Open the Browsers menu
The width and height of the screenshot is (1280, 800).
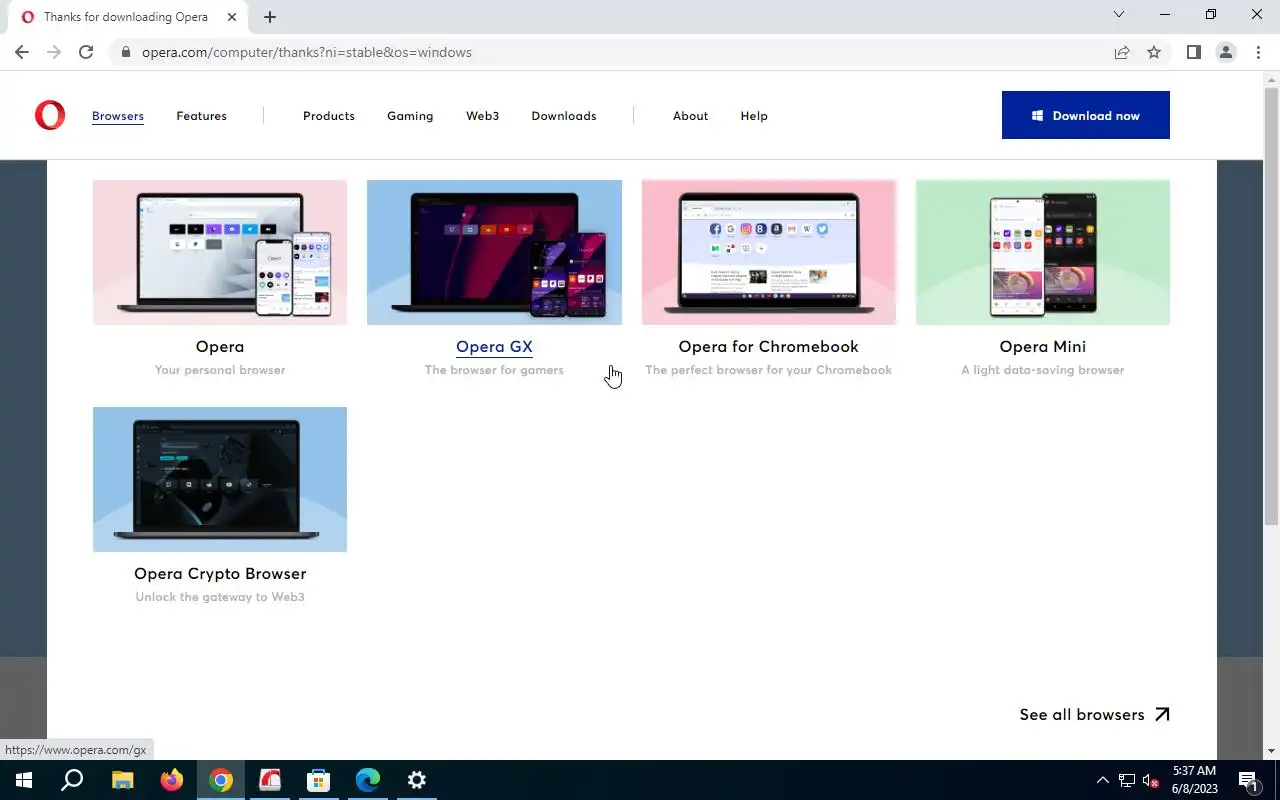tap(118, 116)
